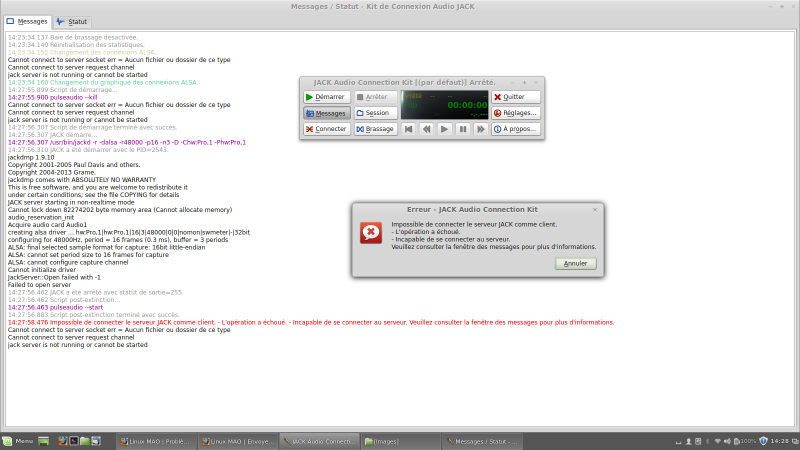Quit the application via Quitter

[516, 97]
